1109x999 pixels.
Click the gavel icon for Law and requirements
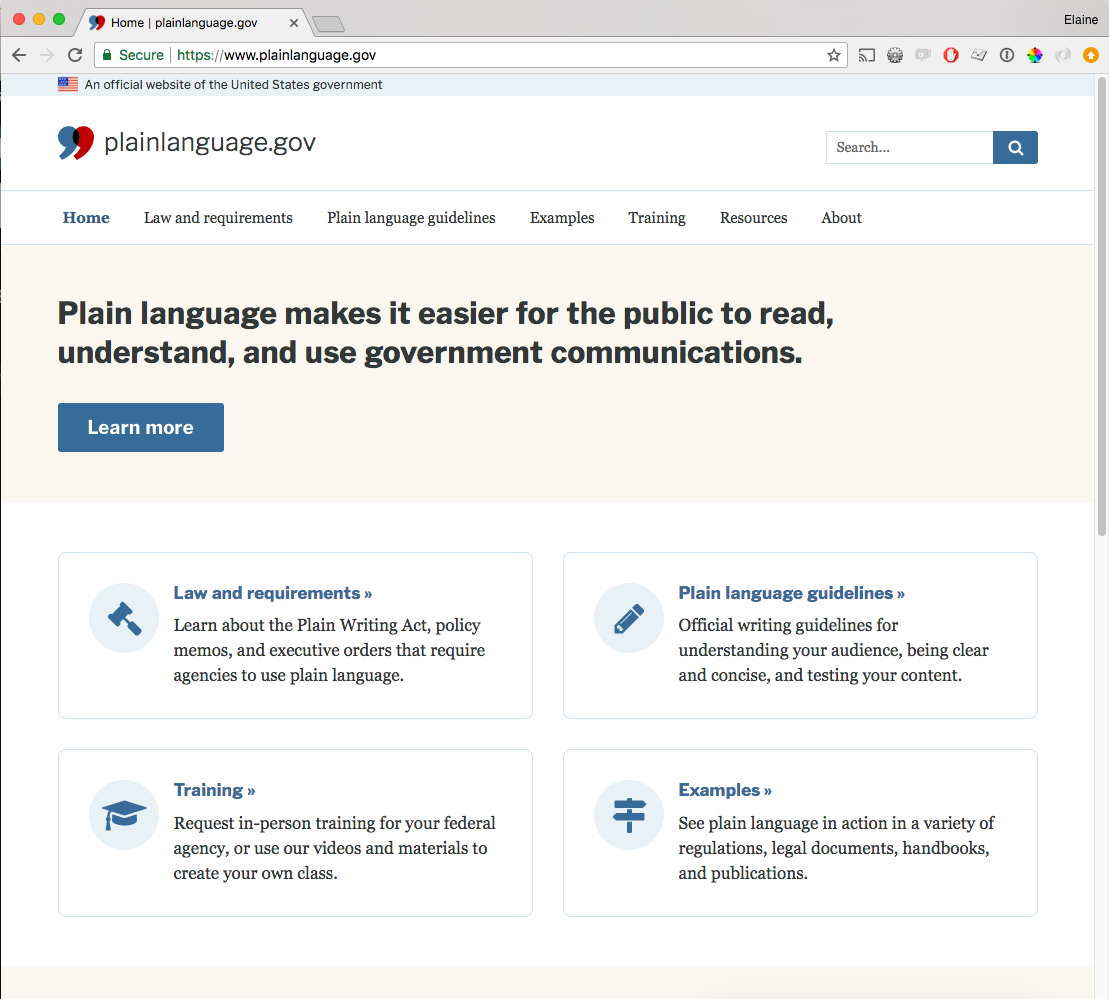123,618
